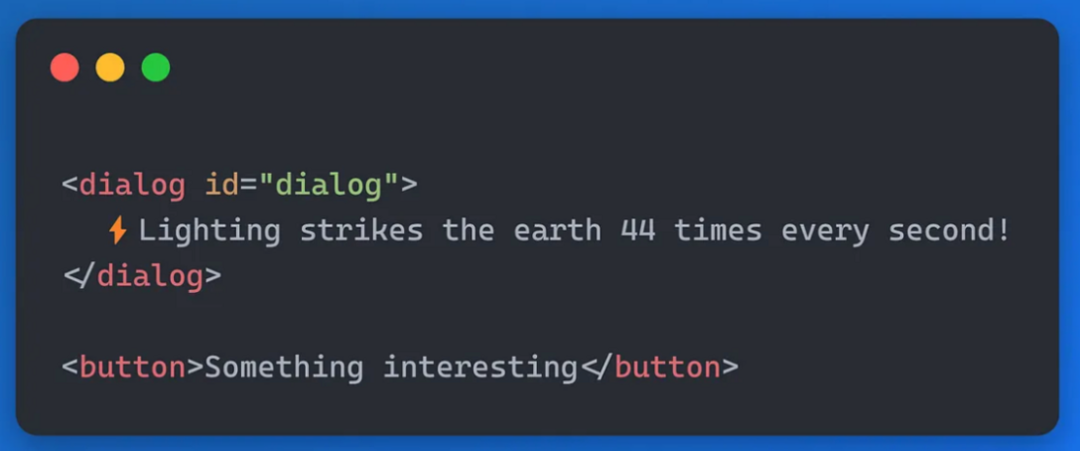This screenshot has width=1080, height=451.
Task: Click the red close window dot
Action: (65, 67)
